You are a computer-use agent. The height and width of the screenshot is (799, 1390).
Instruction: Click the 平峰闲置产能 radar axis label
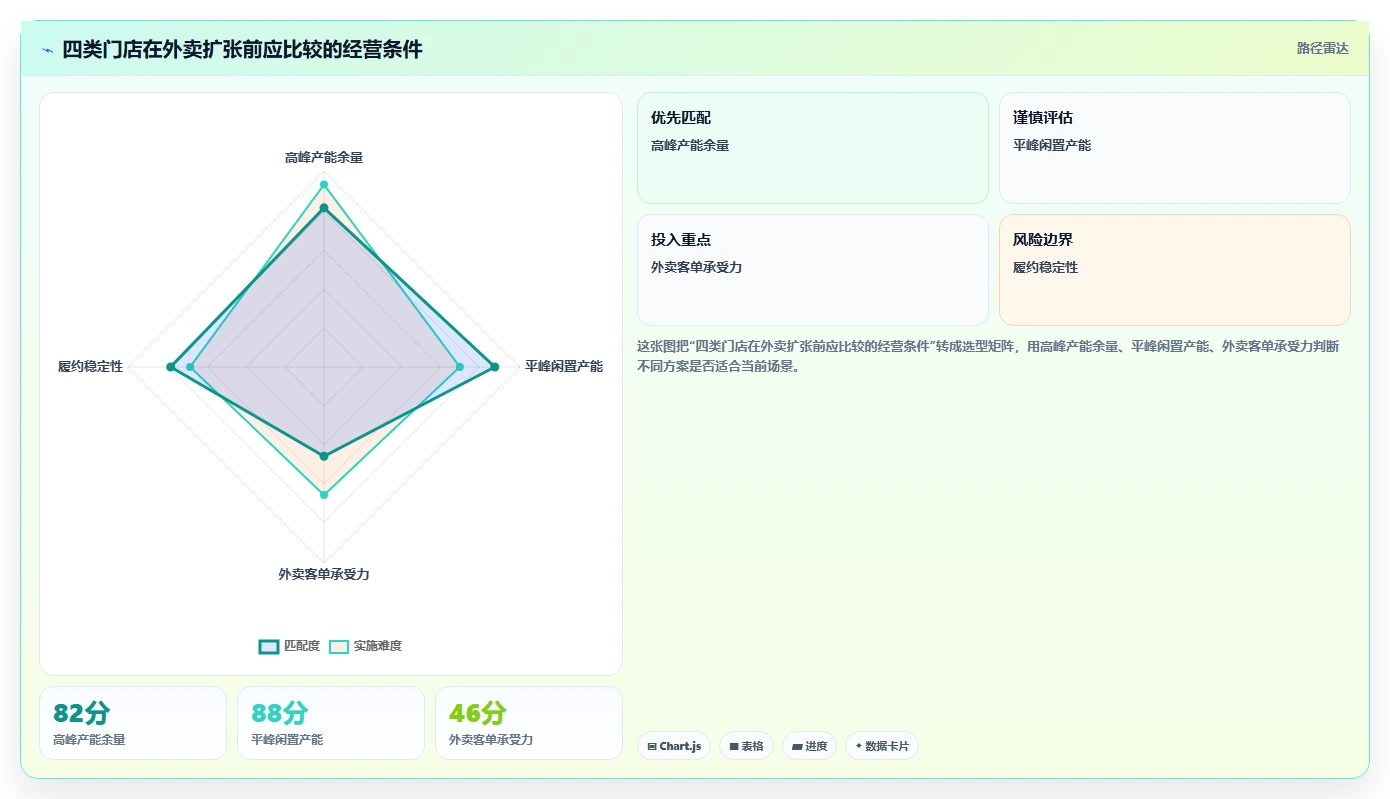coord(564,367)
